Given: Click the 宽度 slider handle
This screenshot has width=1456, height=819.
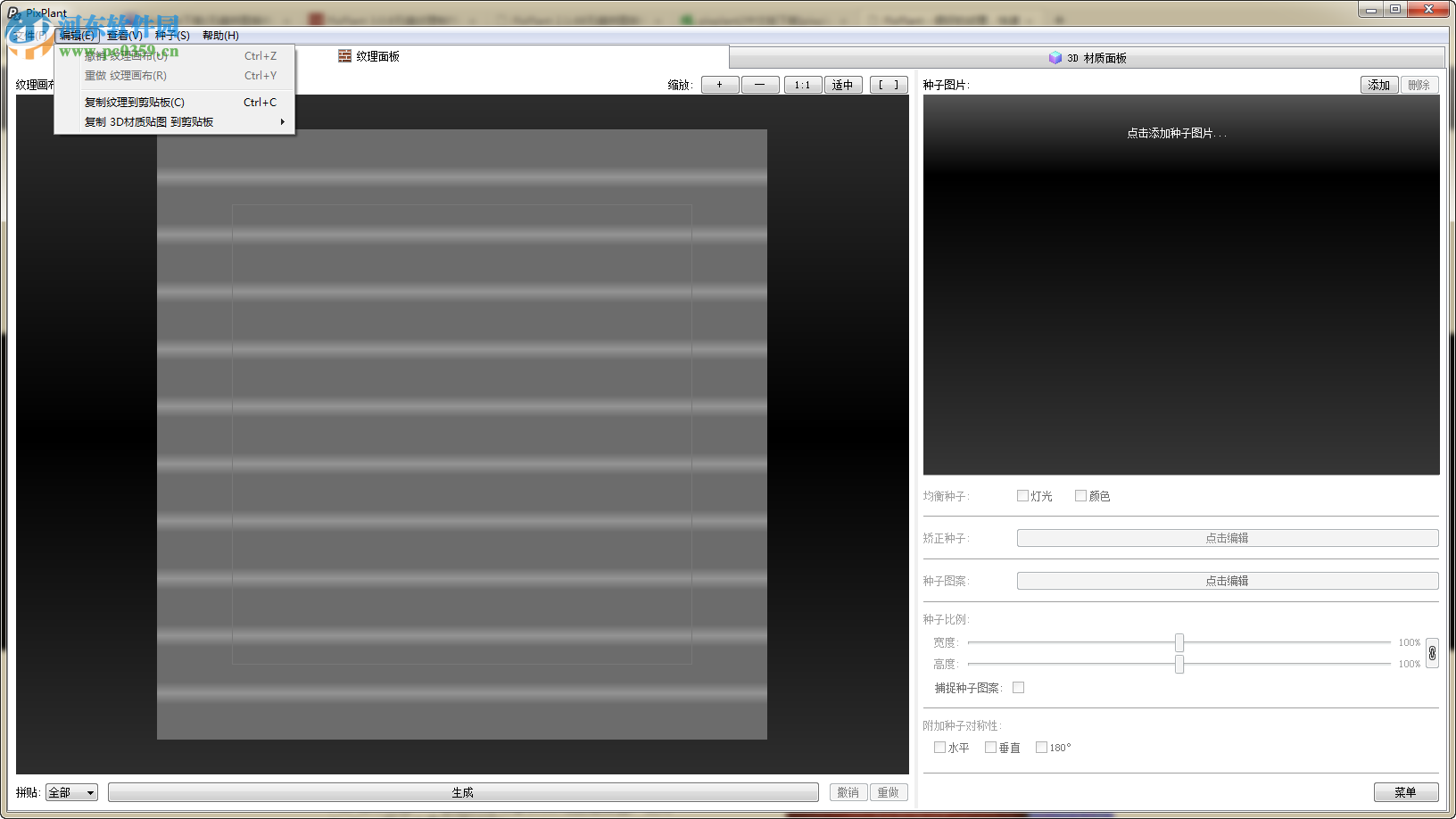Looking at the screenshot, I should coord(1179,642).
